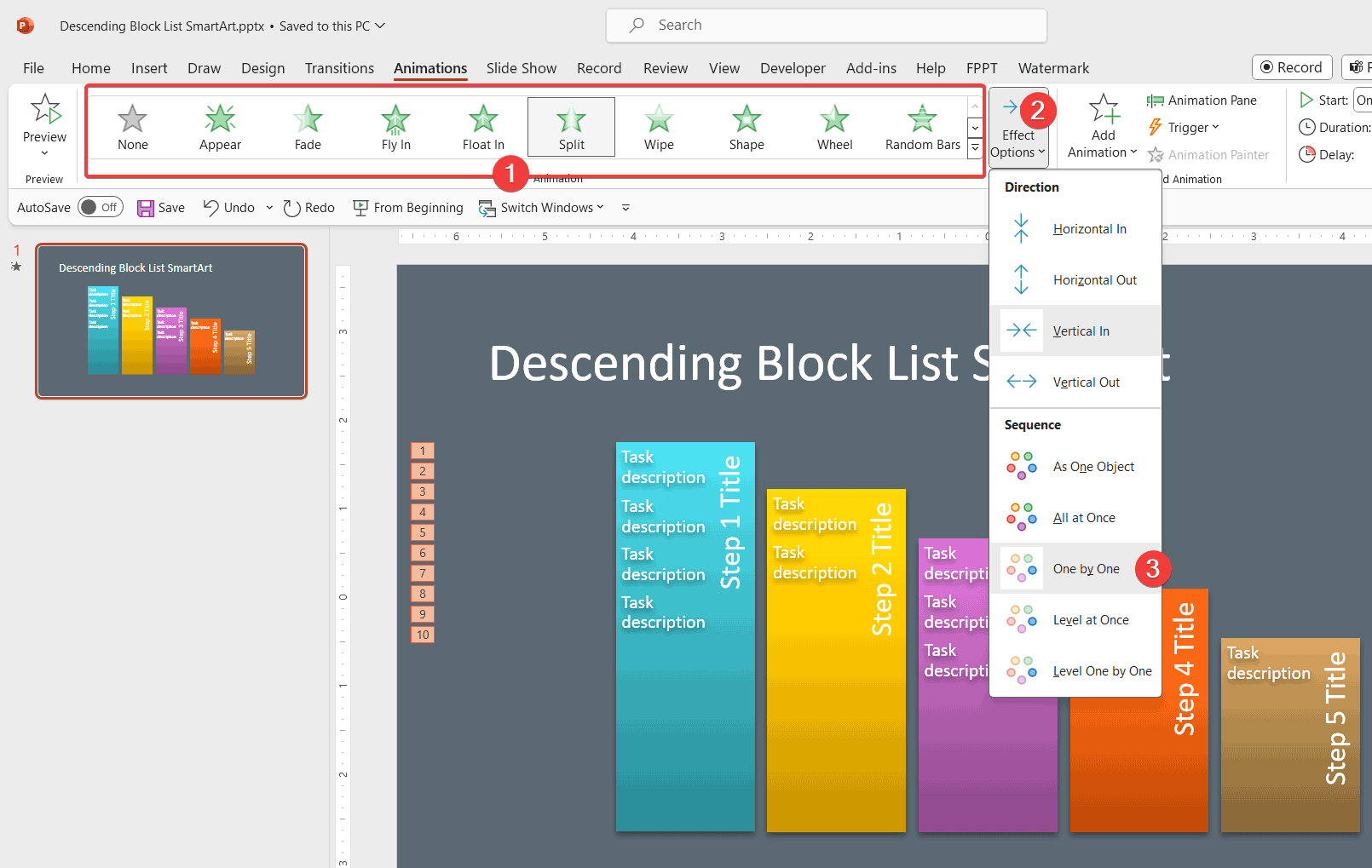Choose the Wheel animation effect
Image resolution: width=1372 pixels, height=868 pixels.
pos(833,126)
